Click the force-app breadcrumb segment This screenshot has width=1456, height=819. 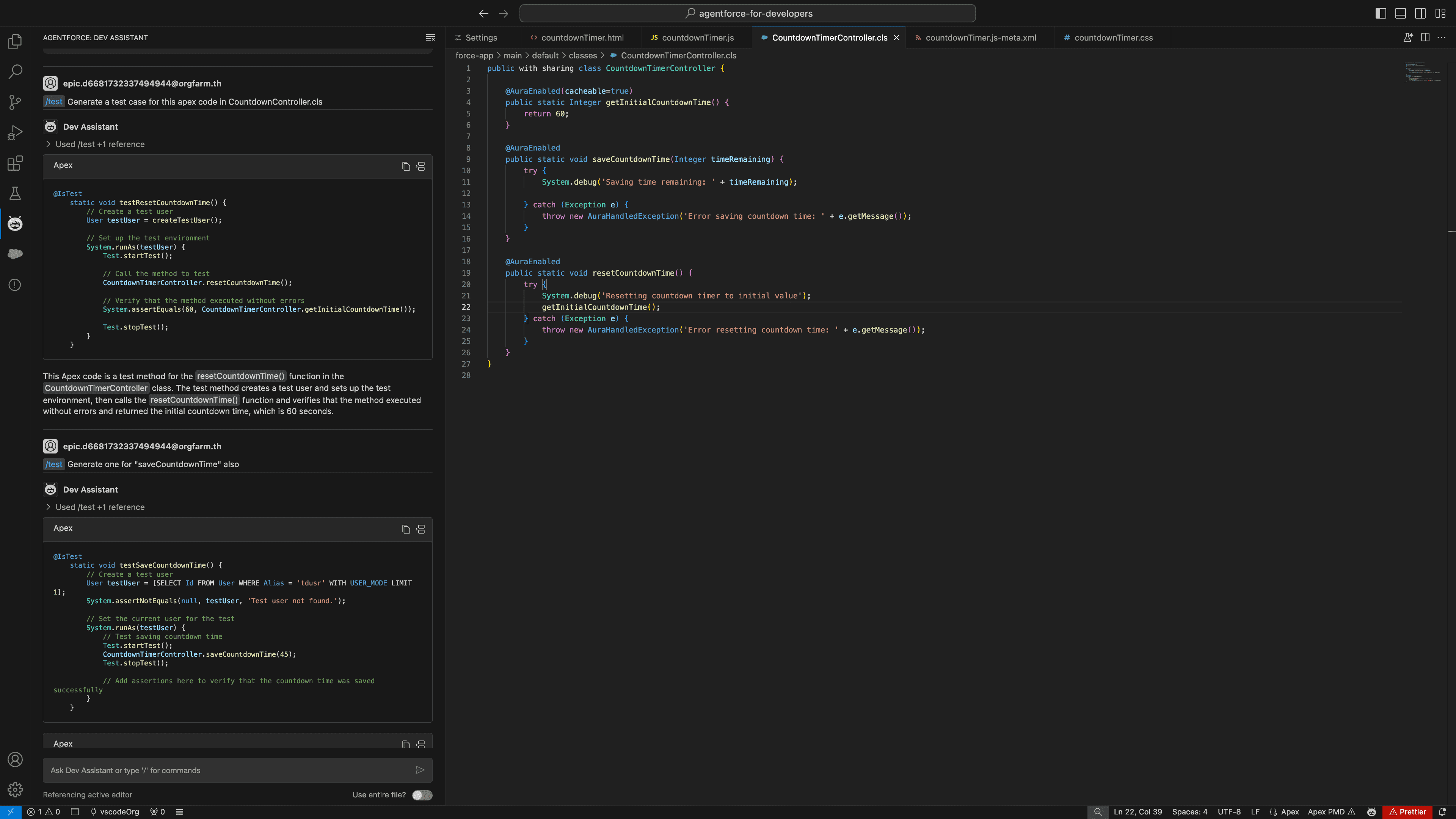(474, 55)
